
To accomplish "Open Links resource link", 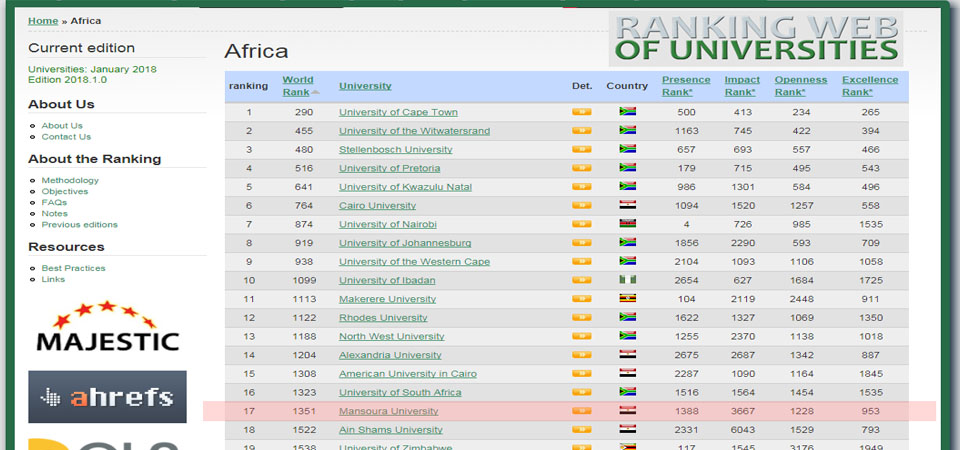I will click(x=53, y=279).
